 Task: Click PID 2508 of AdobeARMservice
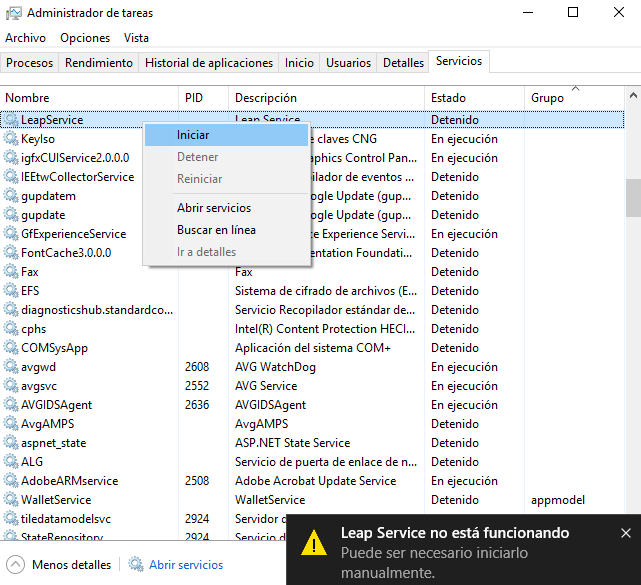tap(197, 481)
